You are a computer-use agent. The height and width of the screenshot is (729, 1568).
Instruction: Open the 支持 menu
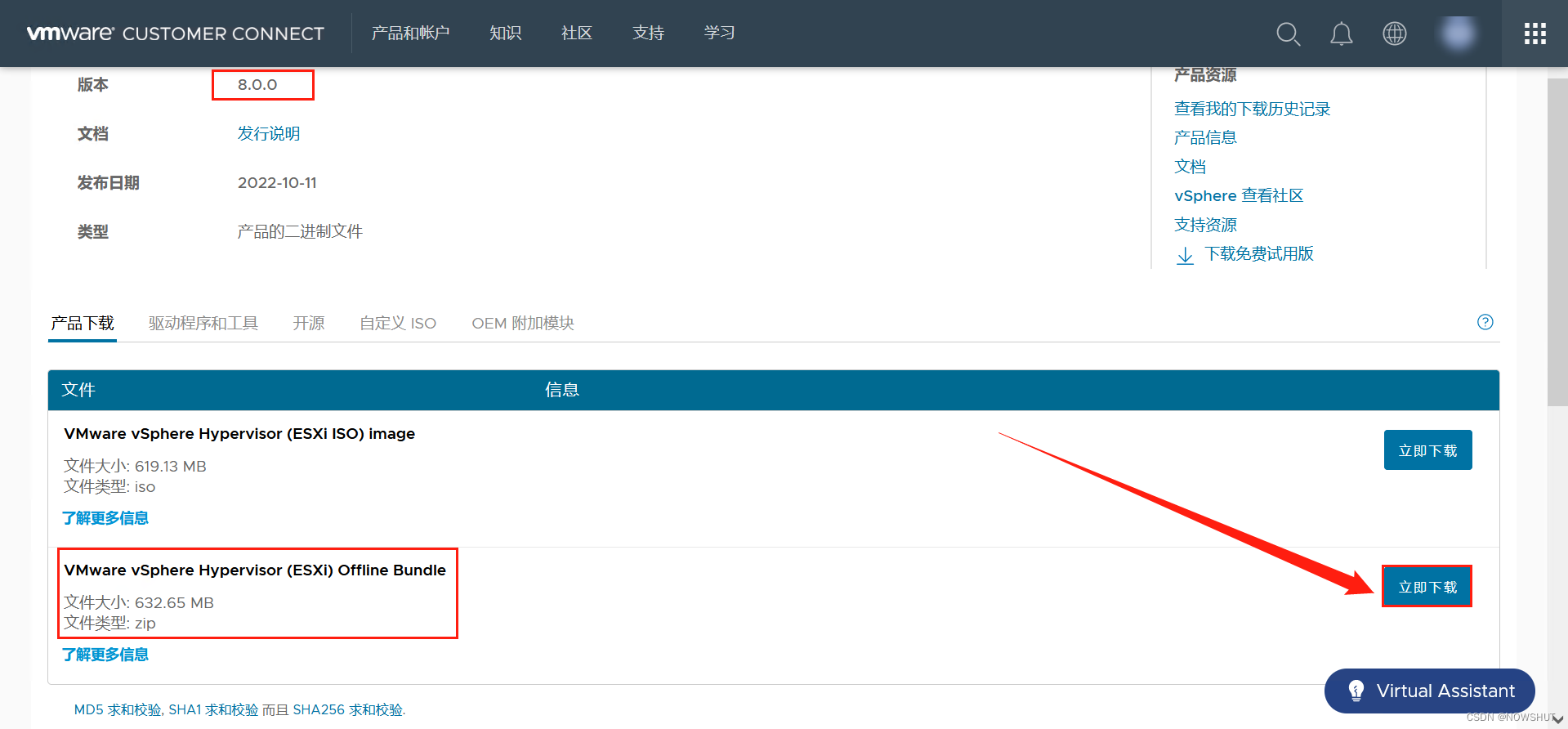pos(649,34)
